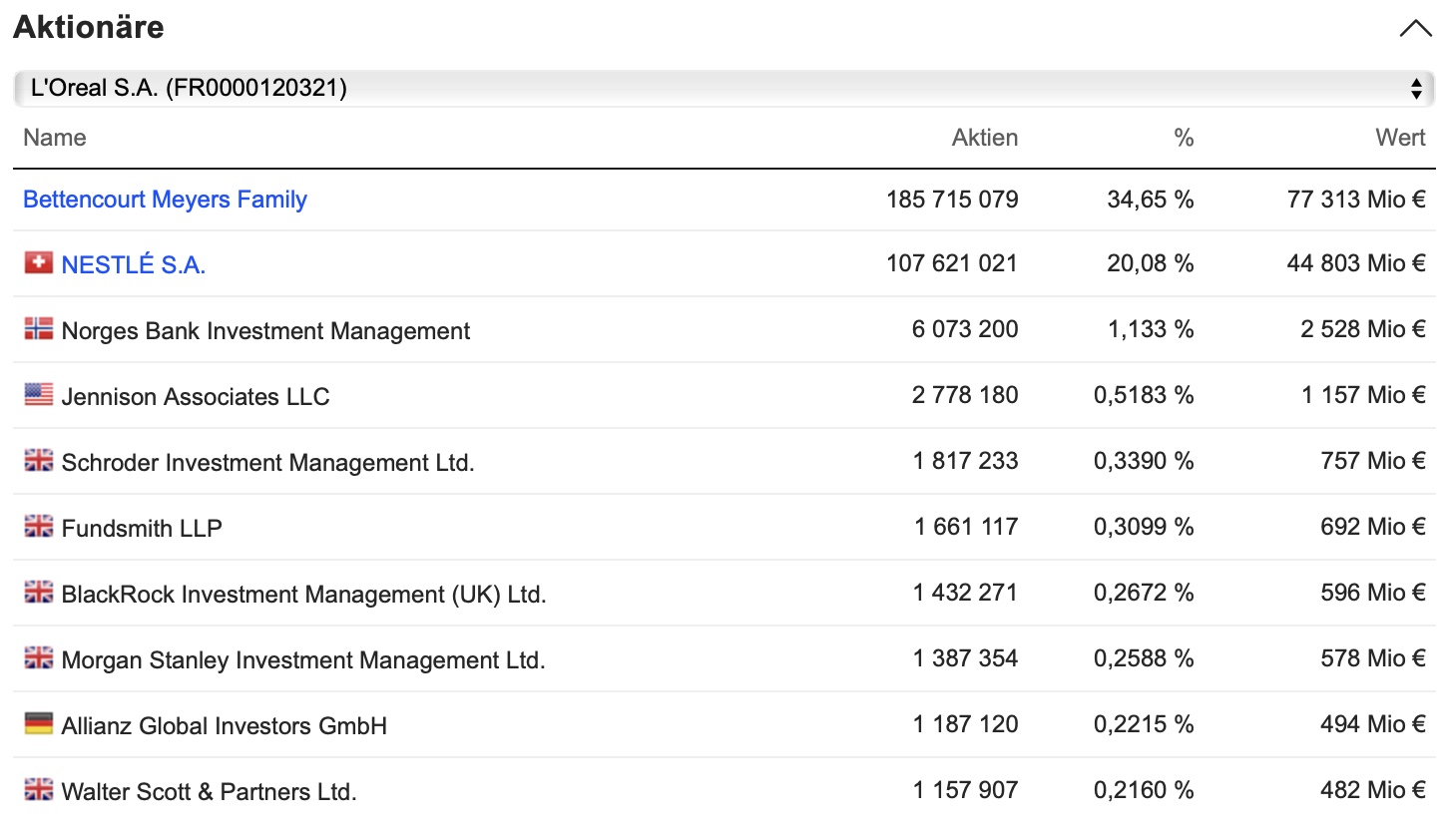
Task: Select the BlackRock Investment Management (UK) row
Action: [303, 595]
